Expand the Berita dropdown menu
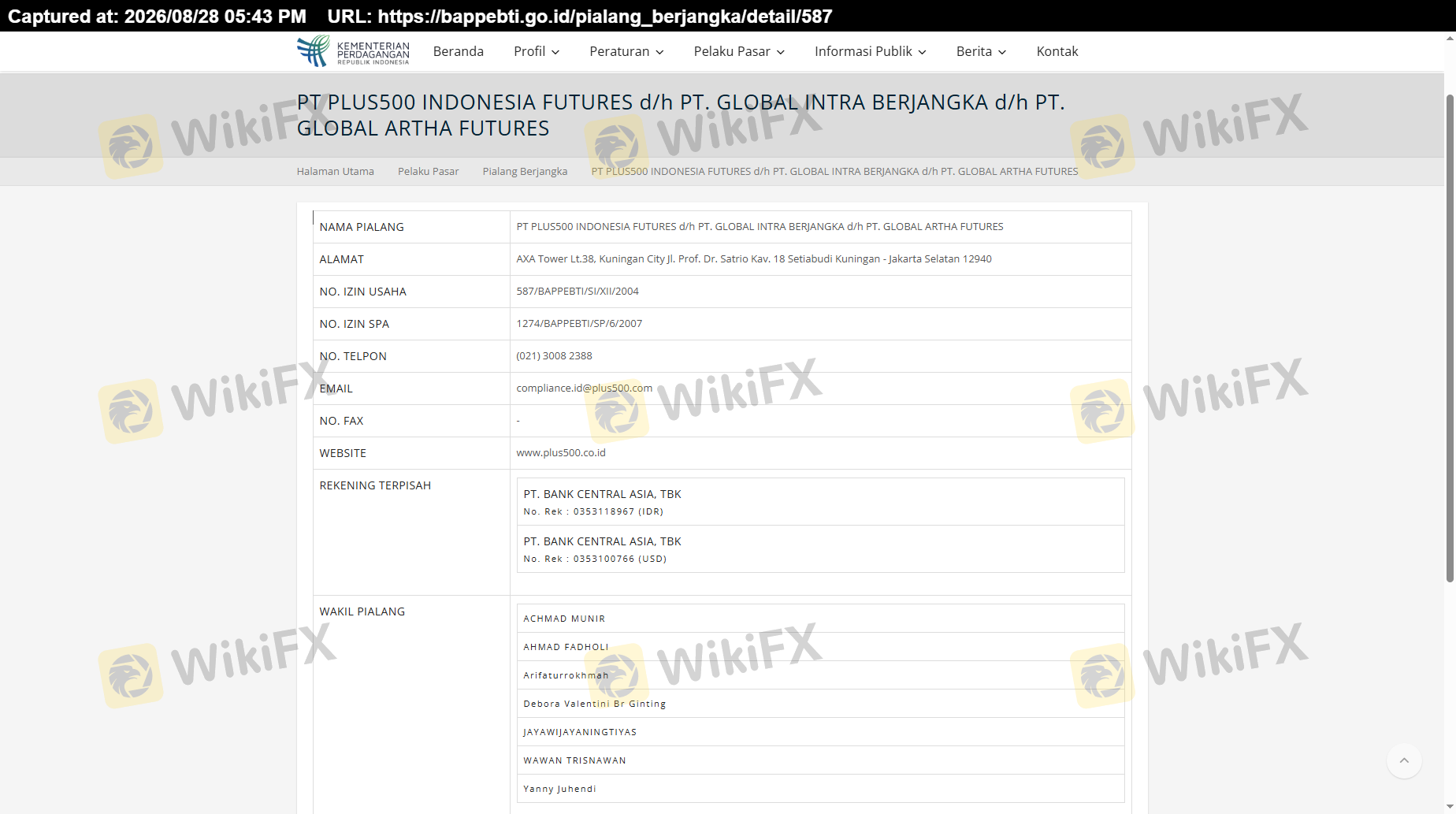Viewport: 1456px width, 814px height. point(981,51)
